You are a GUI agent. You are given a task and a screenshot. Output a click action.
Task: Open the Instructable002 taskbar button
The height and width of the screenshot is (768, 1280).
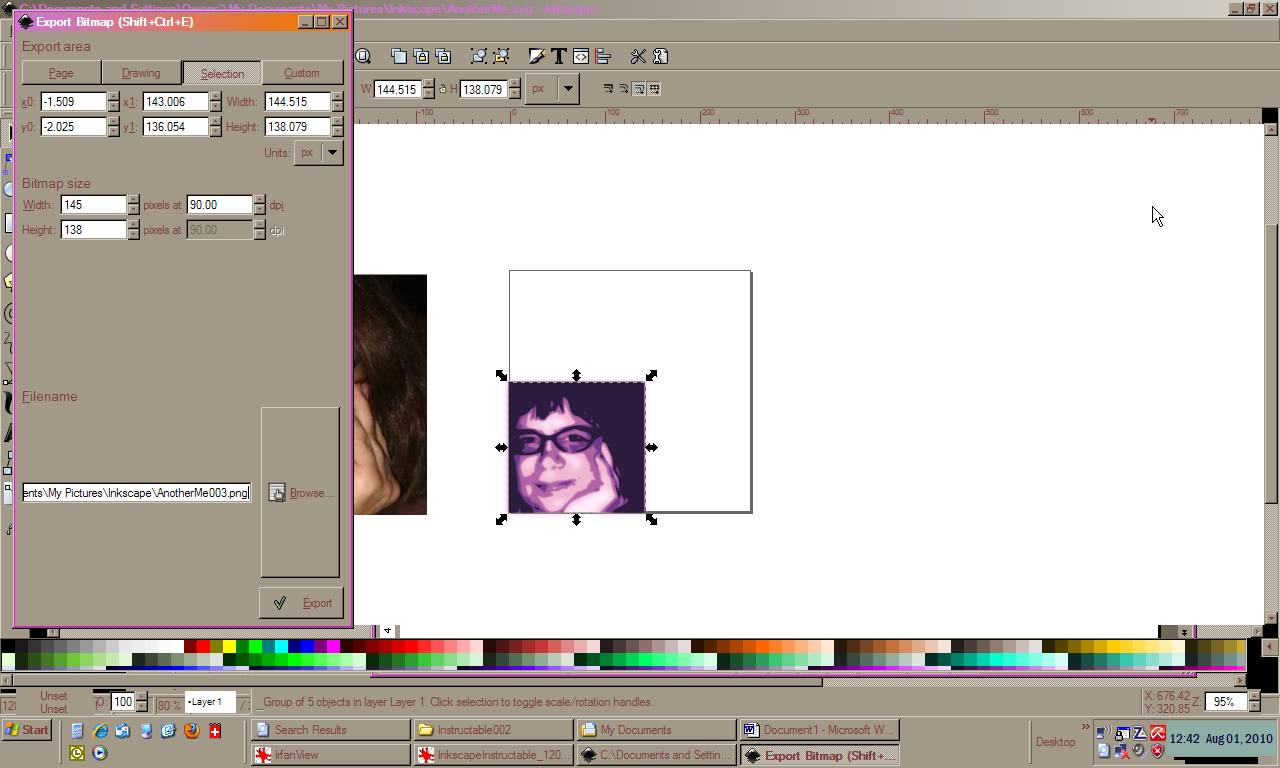pos(494,730)
